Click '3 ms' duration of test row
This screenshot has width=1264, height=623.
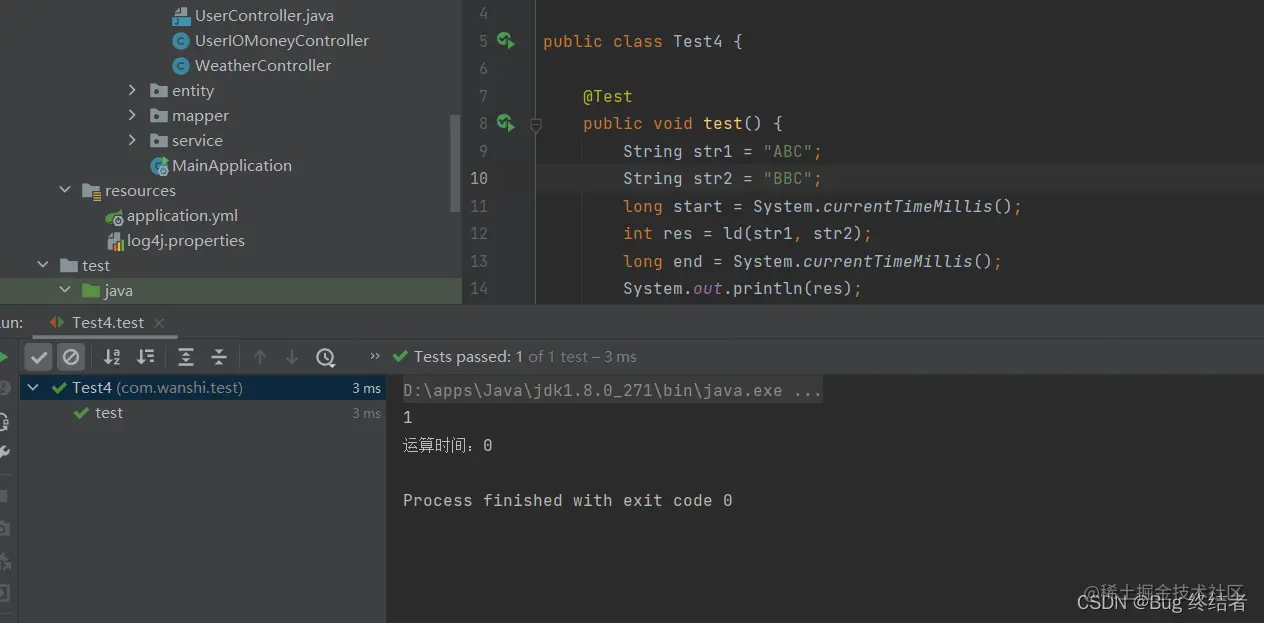click(366, 413)
